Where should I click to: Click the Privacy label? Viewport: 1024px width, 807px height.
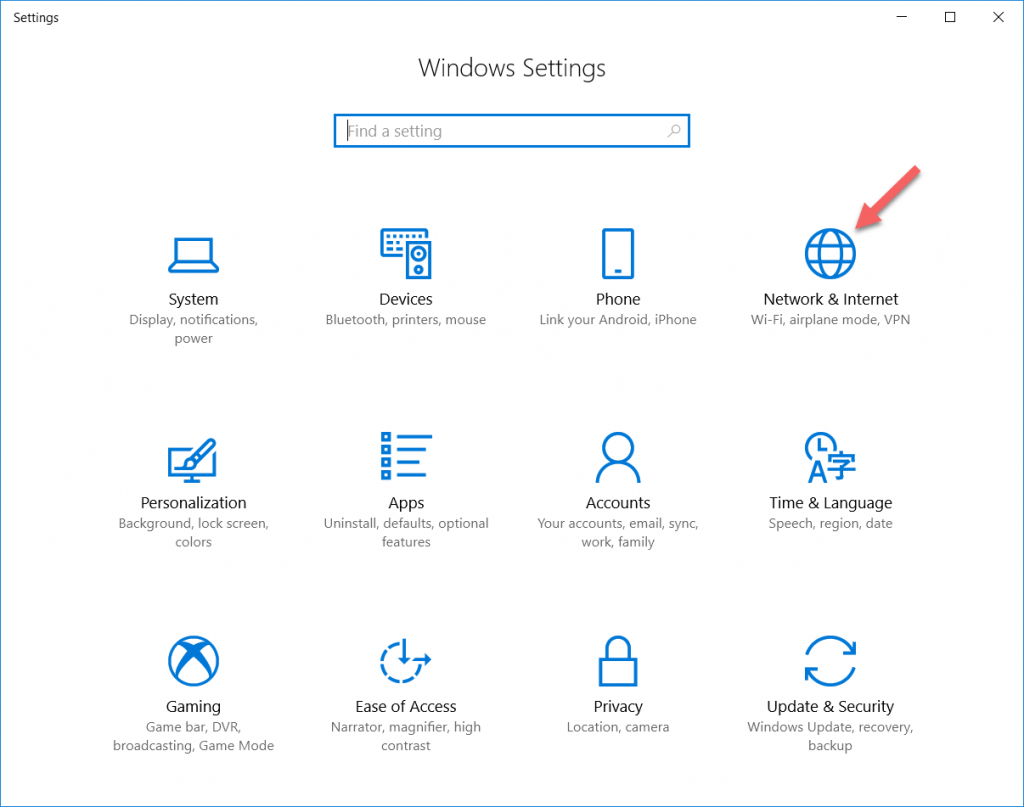[x=618, y=707]
